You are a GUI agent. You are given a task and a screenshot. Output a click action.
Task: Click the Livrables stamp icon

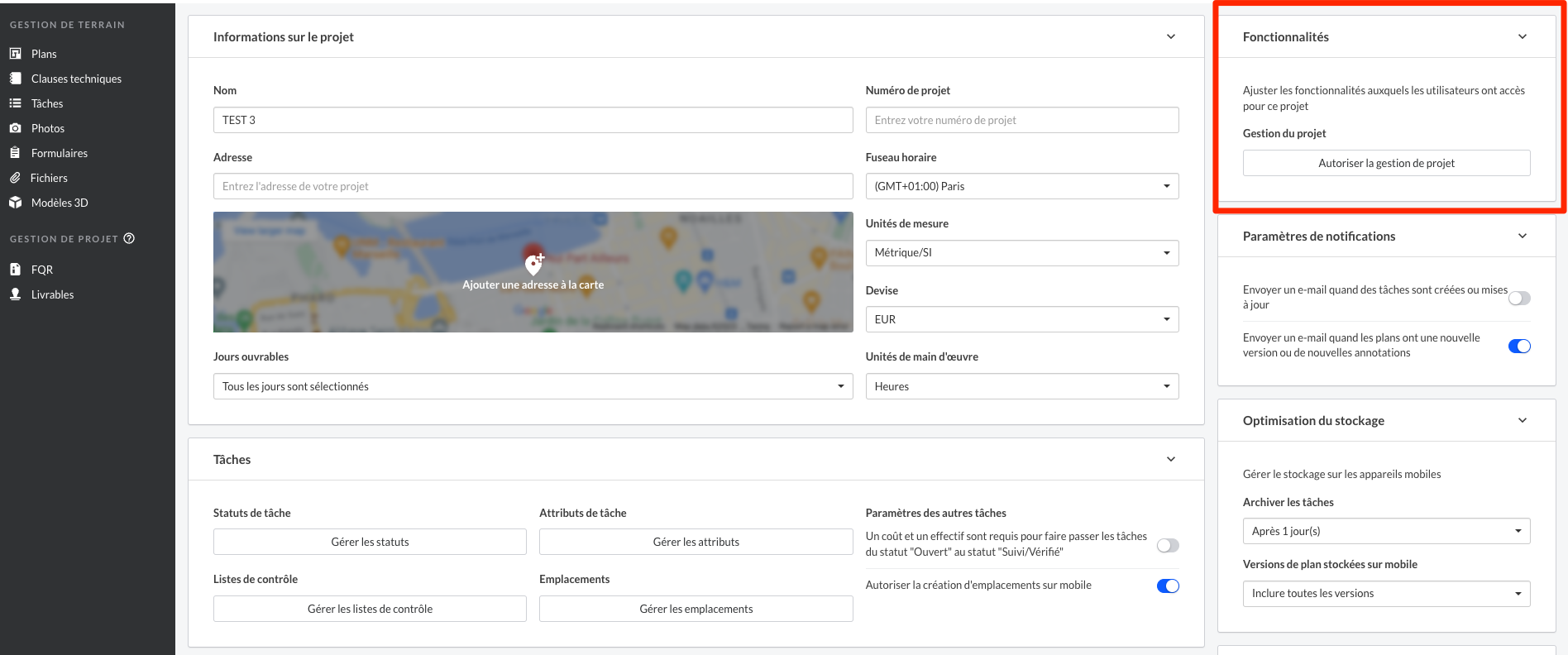[x=15, y=294]
